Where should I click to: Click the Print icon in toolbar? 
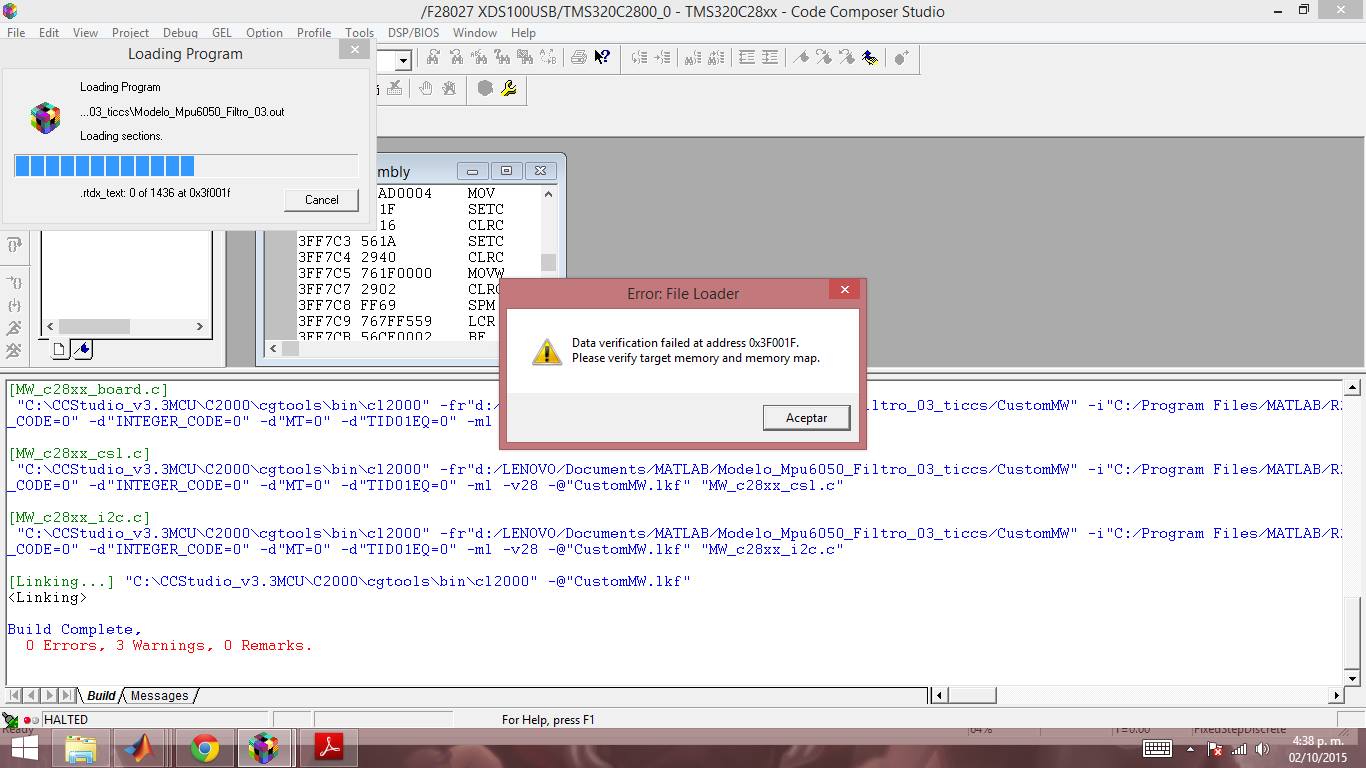578,57
